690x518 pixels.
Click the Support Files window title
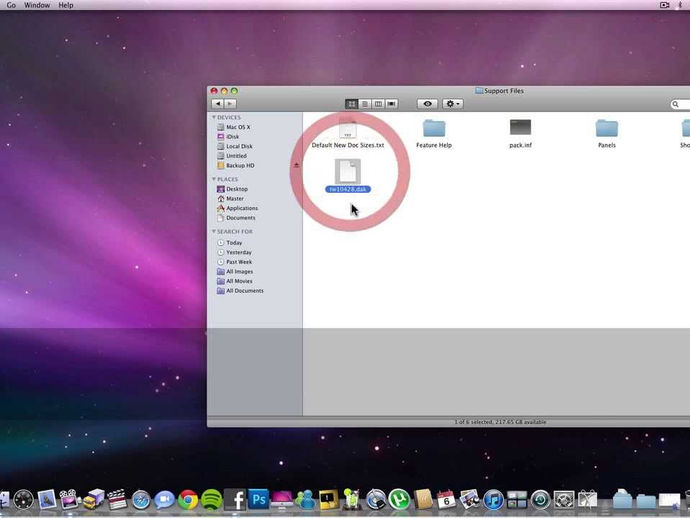(x=499, y=91)
